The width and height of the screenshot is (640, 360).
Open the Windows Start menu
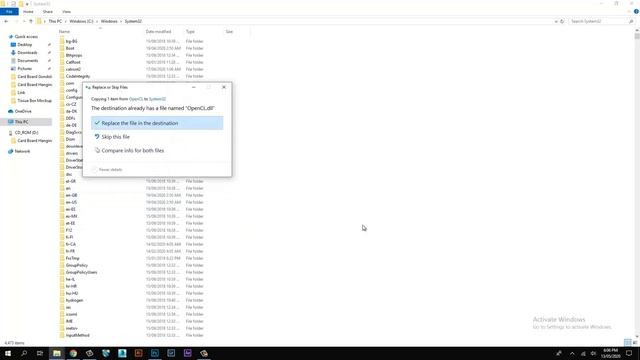point(8,353)
